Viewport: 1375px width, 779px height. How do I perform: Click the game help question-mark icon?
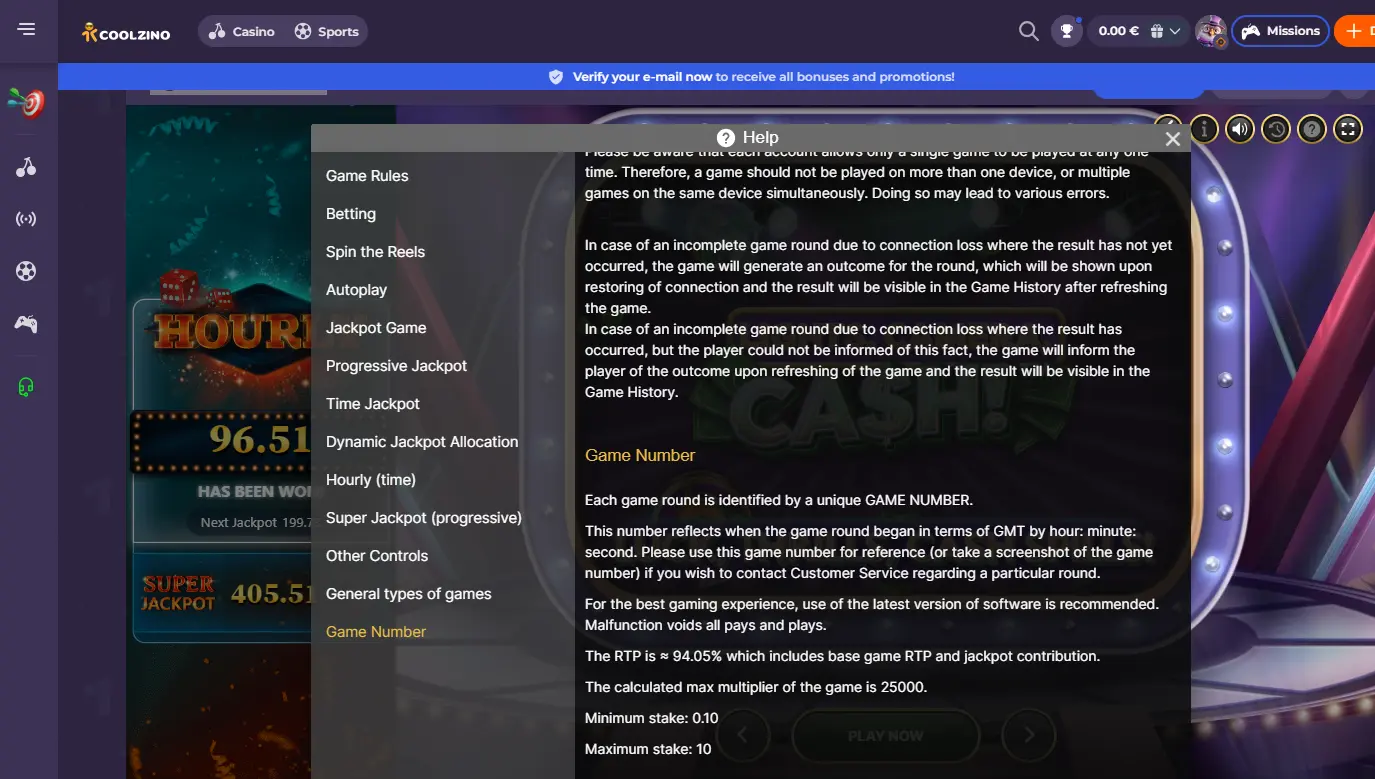[x=1312, y=128]
